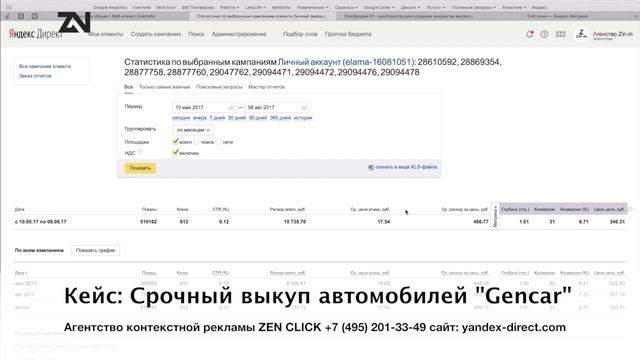Switch to the Платформа LP browser tab
The height and width of the screenshot is (360, 640).
point(409,16)
